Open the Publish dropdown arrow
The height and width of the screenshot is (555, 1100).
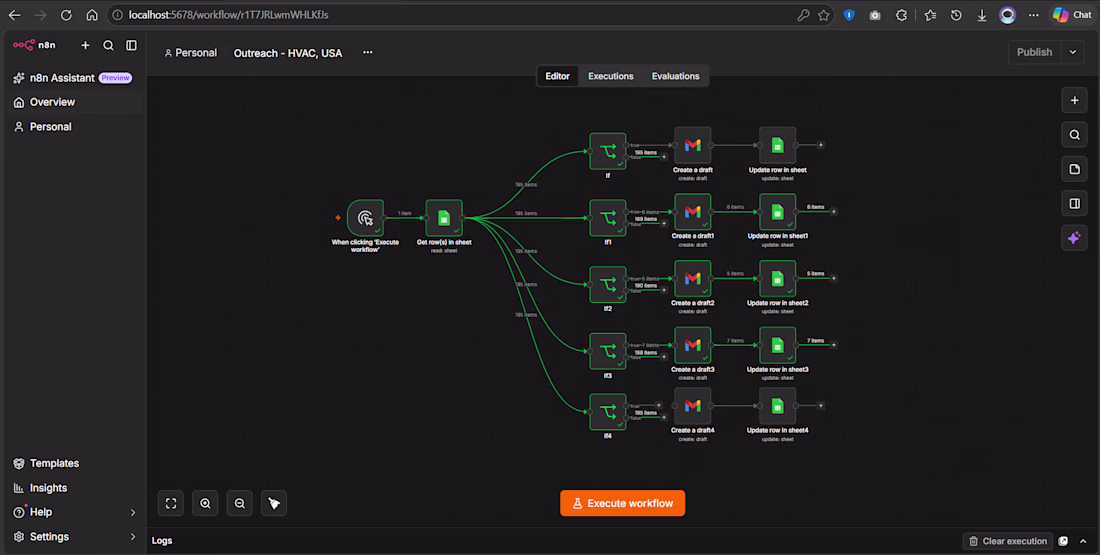point(1073,52)
